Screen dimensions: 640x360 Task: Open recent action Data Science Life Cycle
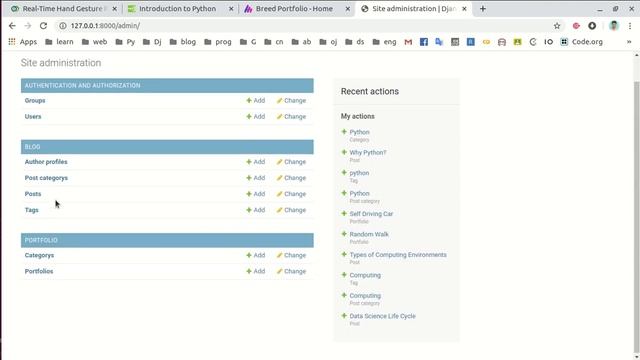(382, 316)
